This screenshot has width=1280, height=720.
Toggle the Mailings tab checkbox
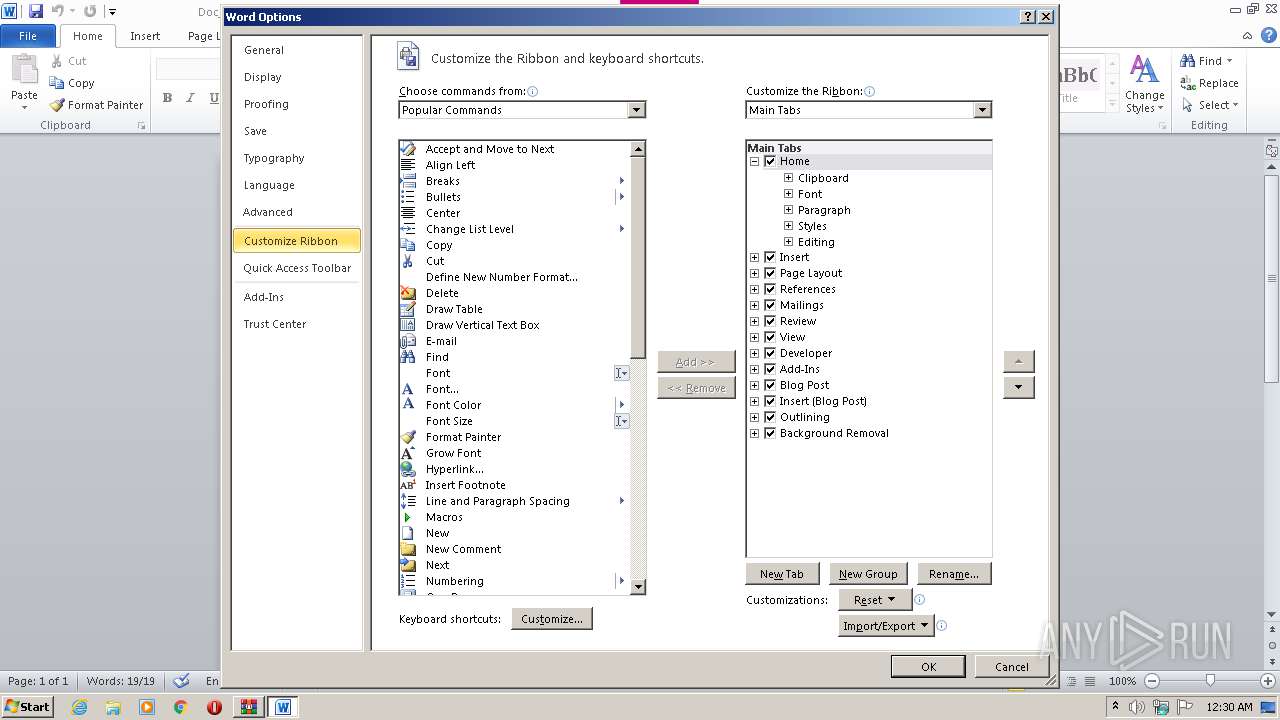770,305
